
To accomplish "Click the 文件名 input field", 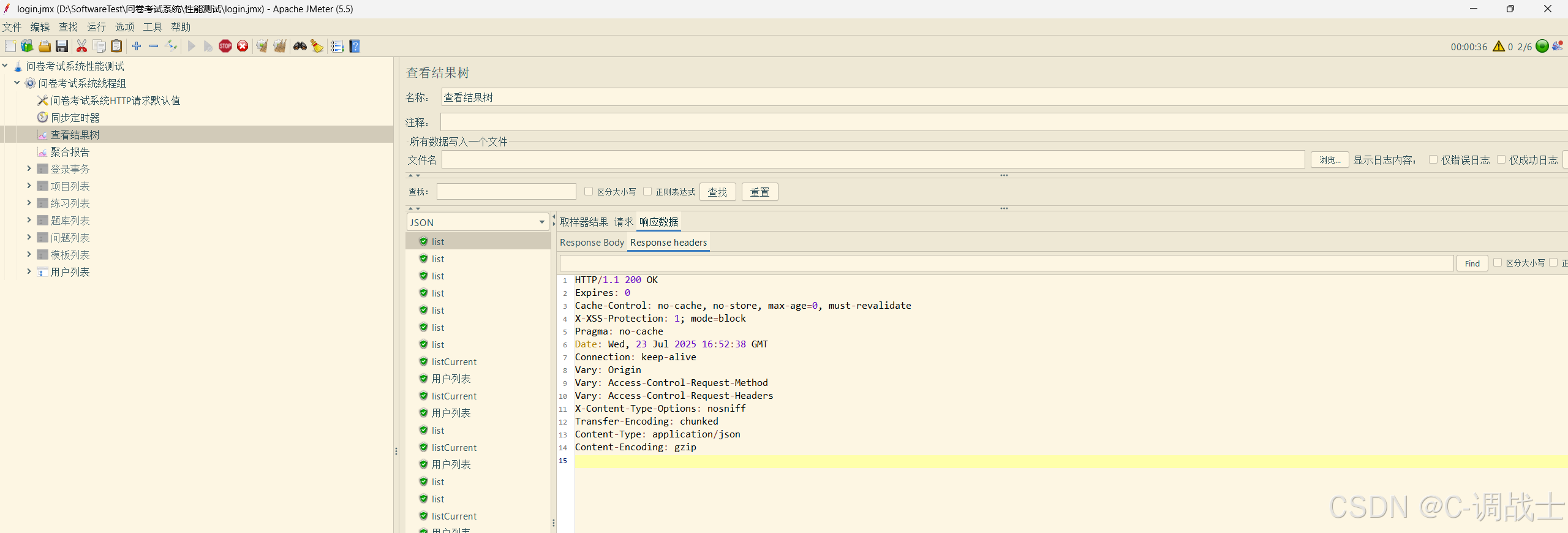I will 873,160.
